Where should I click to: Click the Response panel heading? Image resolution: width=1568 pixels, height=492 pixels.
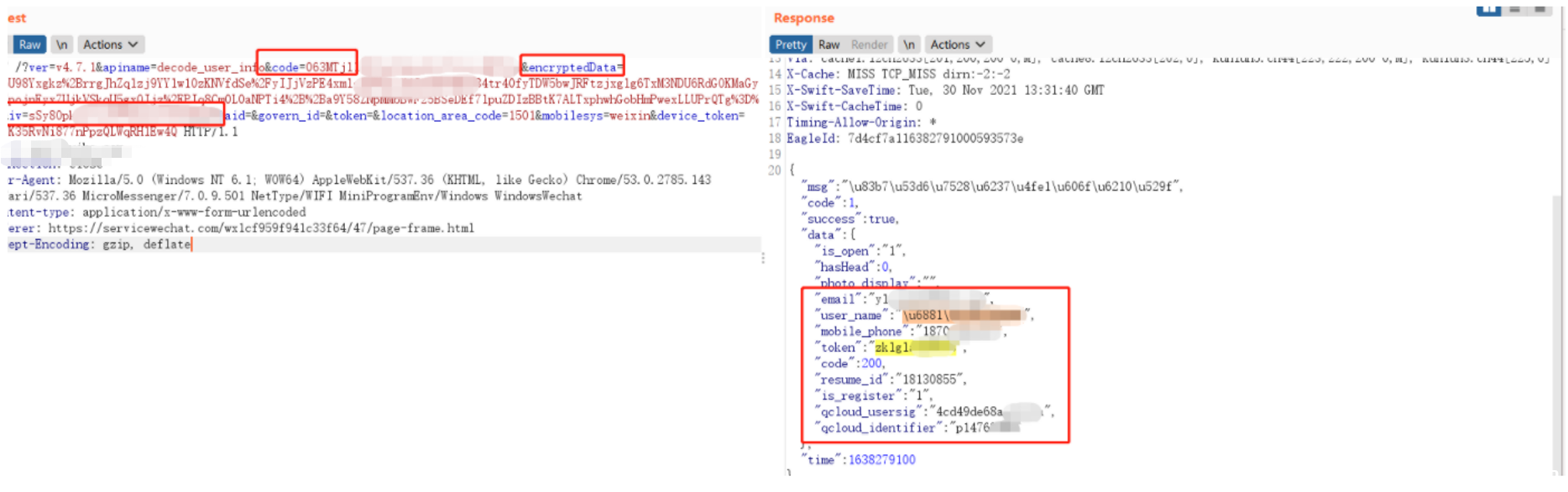[x=803, y=18]
